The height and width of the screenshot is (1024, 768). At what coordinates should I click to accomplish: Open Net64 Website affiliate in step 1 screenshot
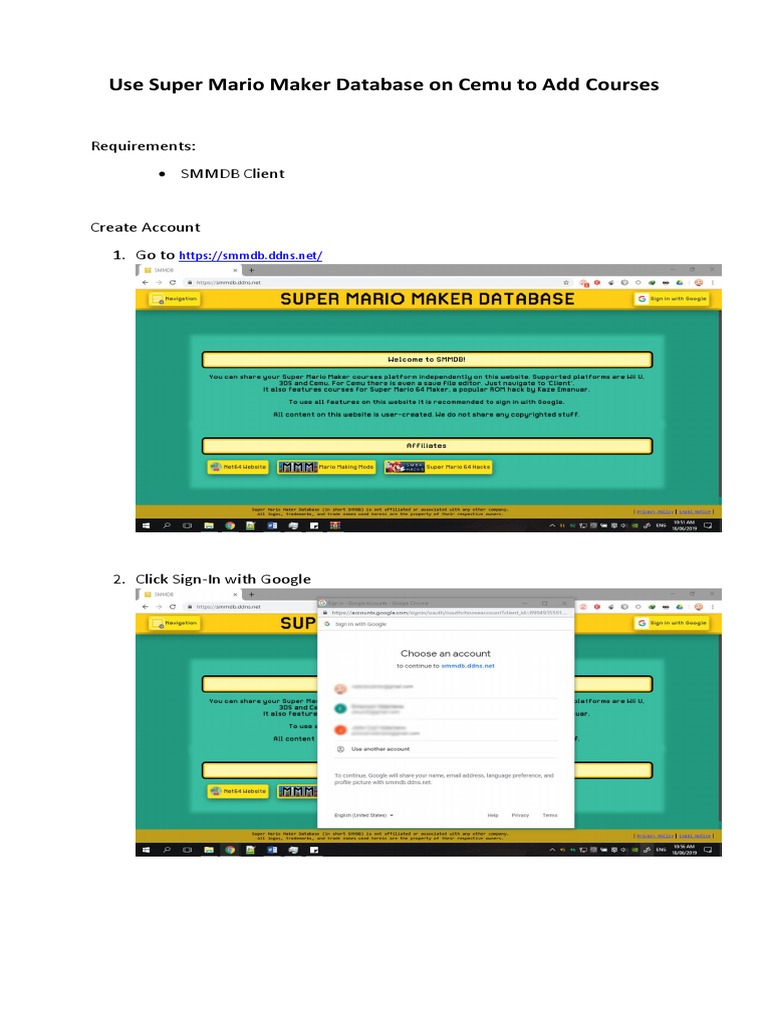click(238, 467)
